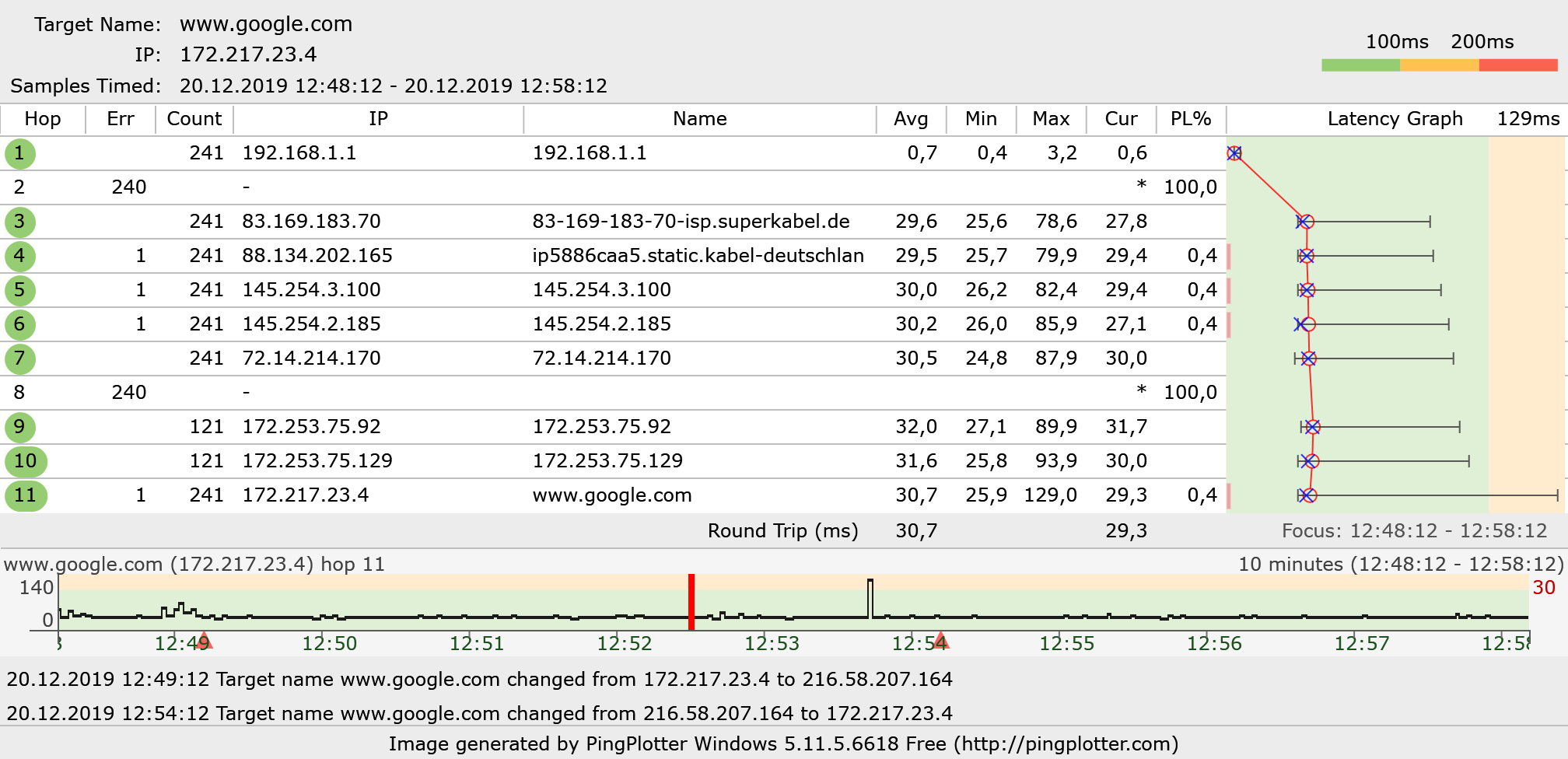
Task: Click the hop 10 circle marker
Action: click(x=26, y=461)
